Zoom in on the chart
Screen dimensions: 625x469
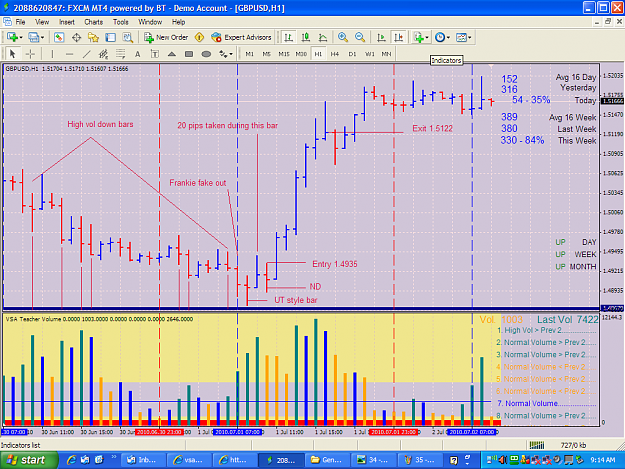point(342,37)
